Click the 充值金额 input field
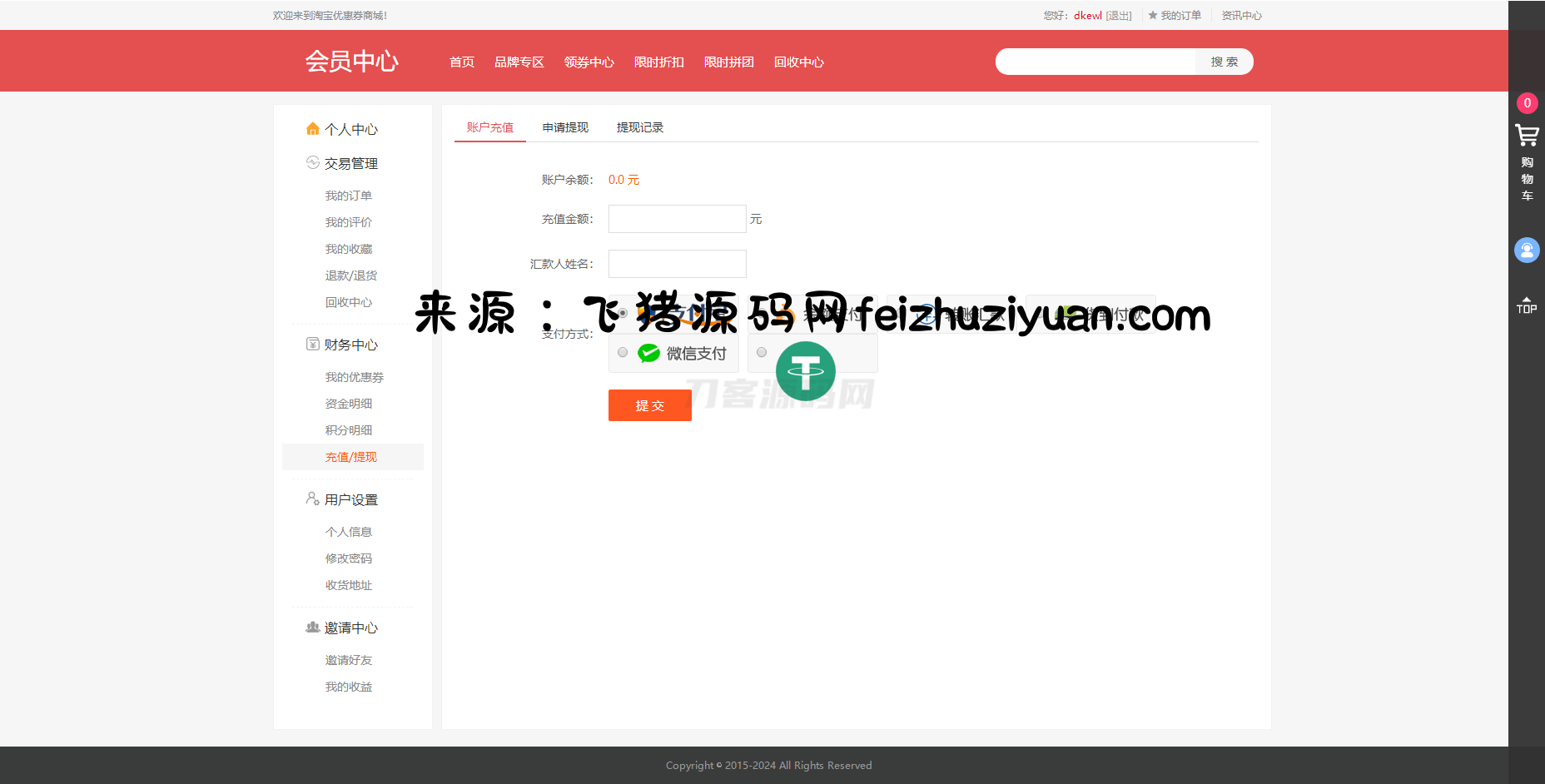Viewport: 1545px width, 784px height. 677,219
